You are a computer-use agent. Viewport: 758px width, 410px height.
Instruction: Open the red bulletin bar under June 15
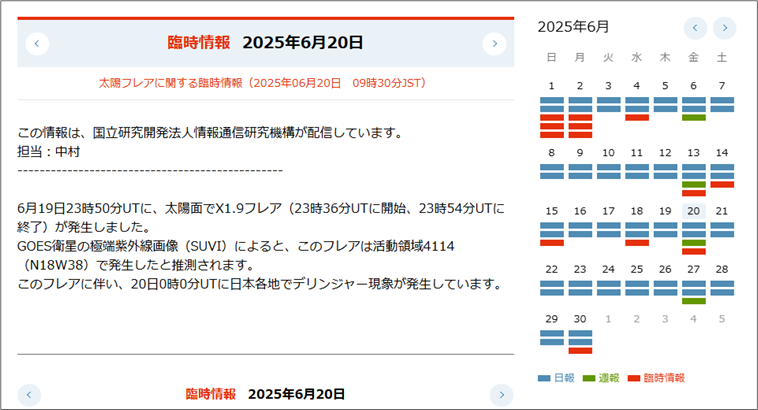[552, 242]
